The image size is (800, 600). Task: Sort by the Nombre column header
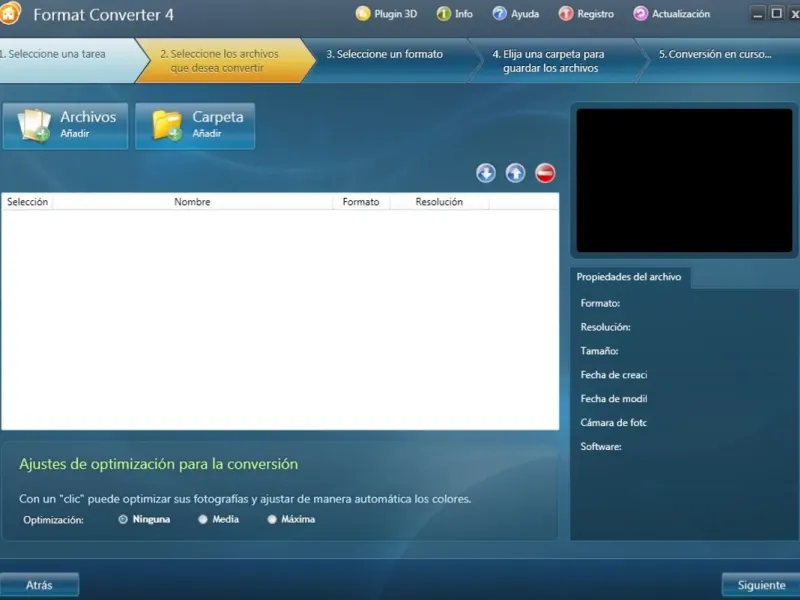pos(192,202)
